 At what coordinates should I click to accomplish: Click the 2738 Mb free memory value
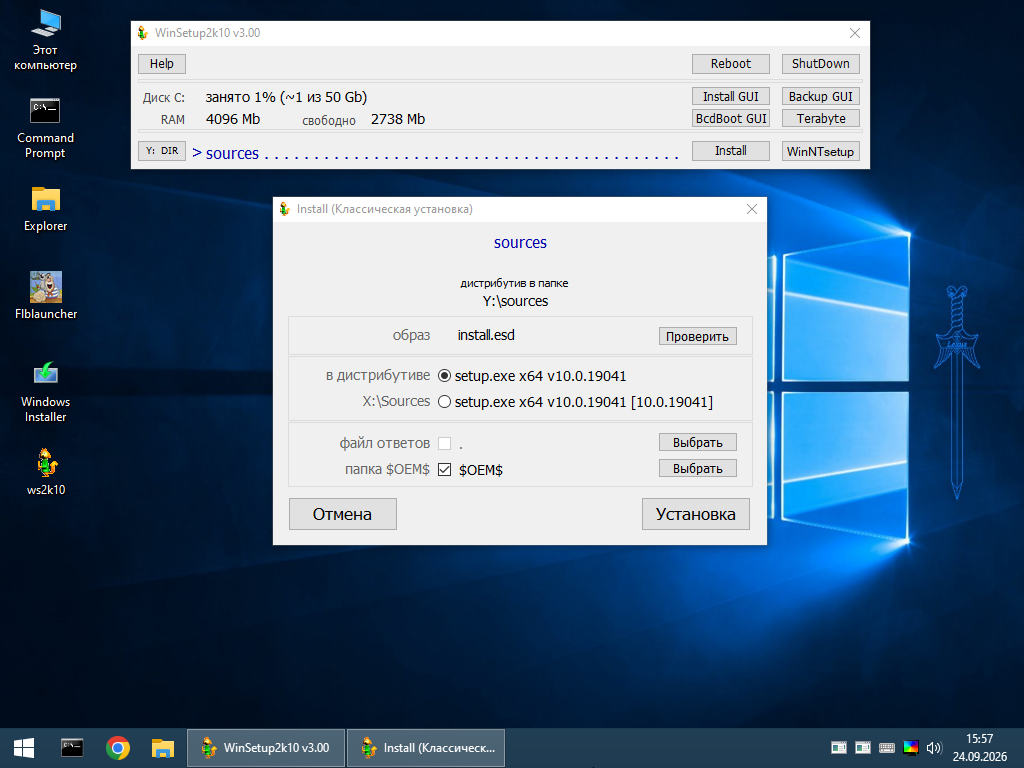(398, 119)
